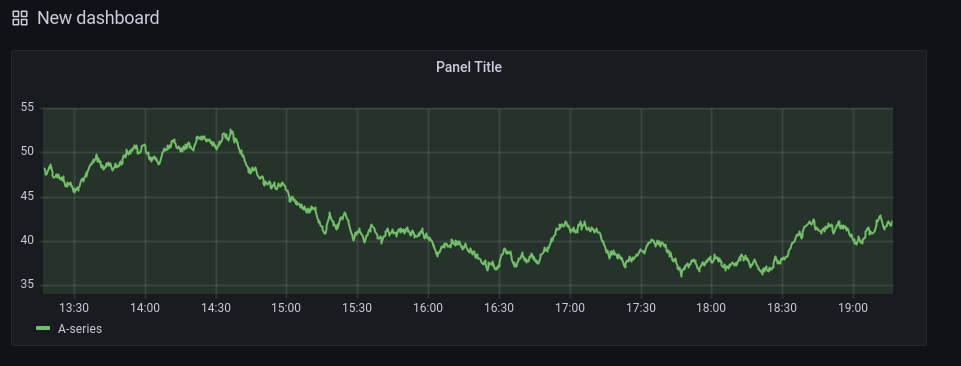Click the series peak near 14:30

point(230,131)
